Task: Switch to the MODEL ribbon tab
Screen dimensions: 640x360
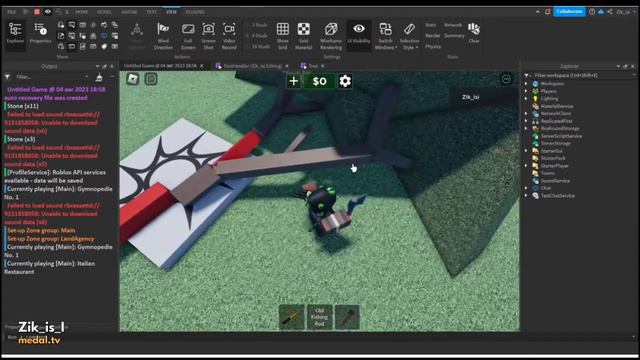Action: coord(104,12)
